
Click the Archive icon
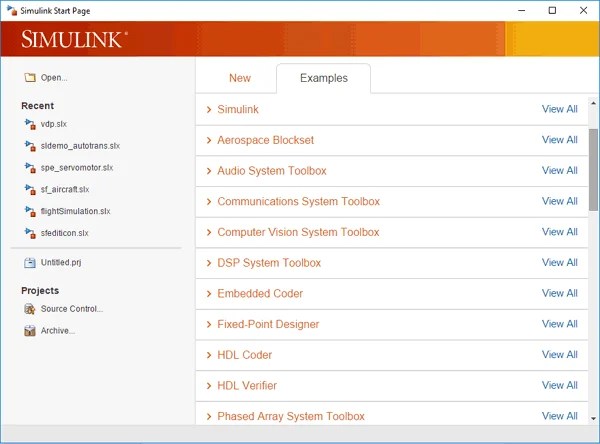30,331
